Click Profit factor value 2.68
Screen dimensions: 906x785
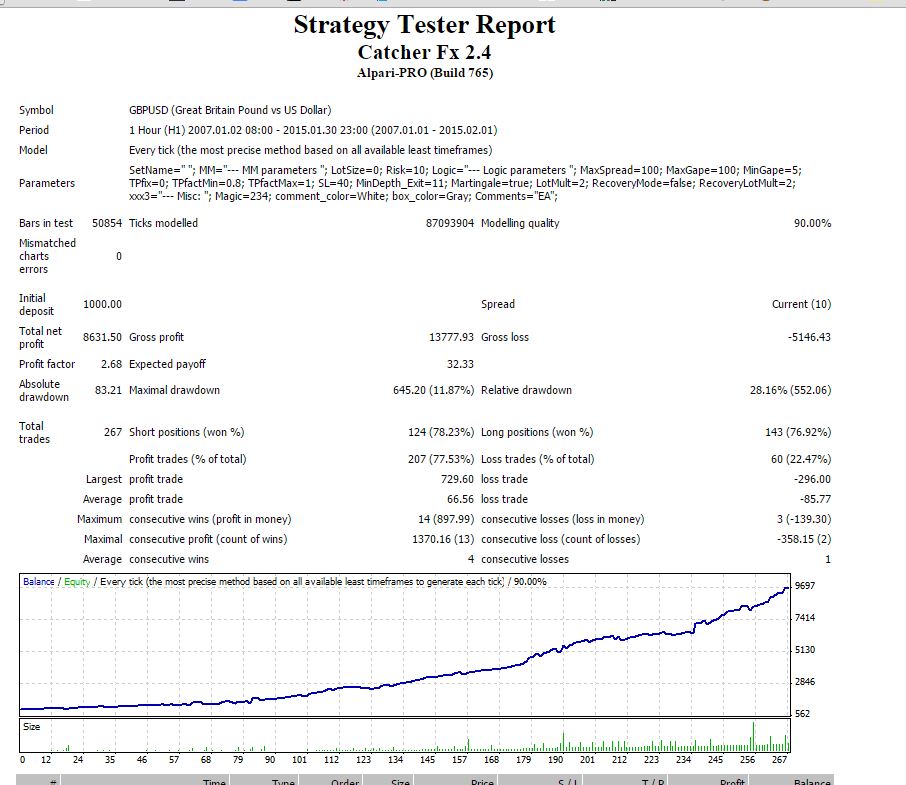[x=111, y=364]
